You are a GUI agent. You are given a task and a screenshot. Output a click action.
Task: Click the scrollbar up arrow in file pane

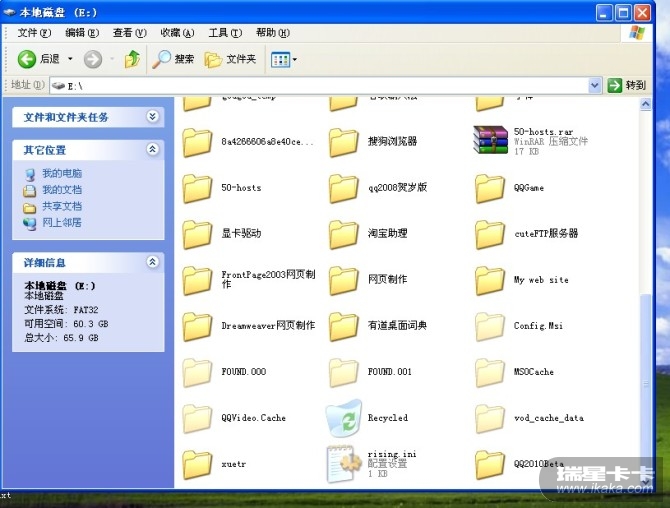tap(646, 104)
